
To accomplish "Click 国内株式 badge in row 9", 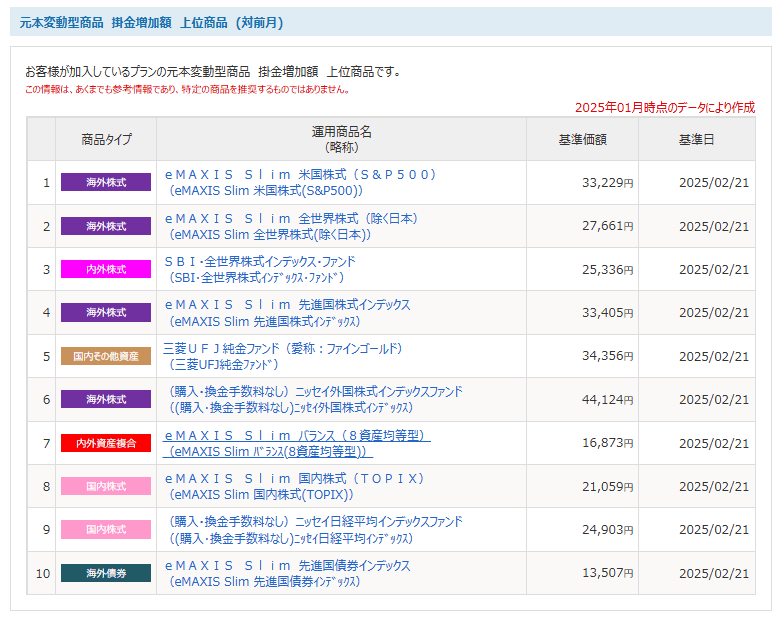I will coord(106,529).
